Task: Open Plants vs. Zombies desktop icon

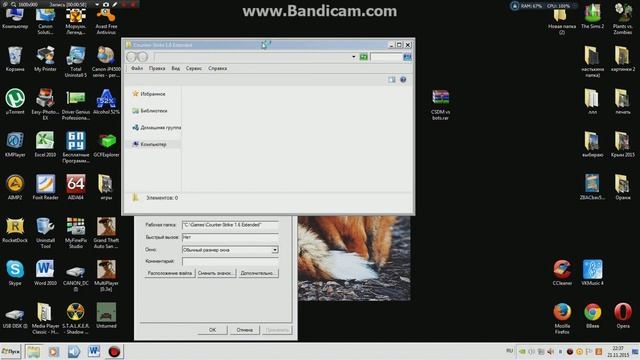Action: (622, 19)
